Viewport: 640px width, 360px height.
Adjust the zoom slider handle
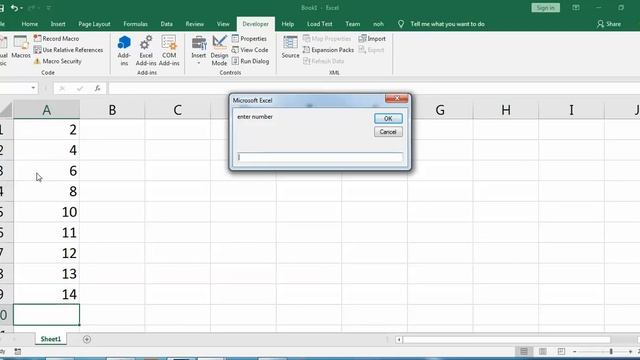point(611,351)
